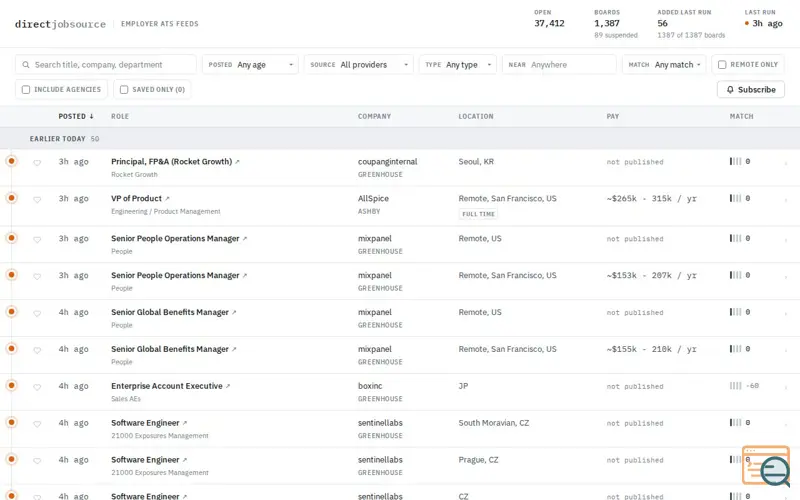The image size is (800, 500).
Task: Click the search magnifier icon in search box
Action: click(x=26, y=65)
